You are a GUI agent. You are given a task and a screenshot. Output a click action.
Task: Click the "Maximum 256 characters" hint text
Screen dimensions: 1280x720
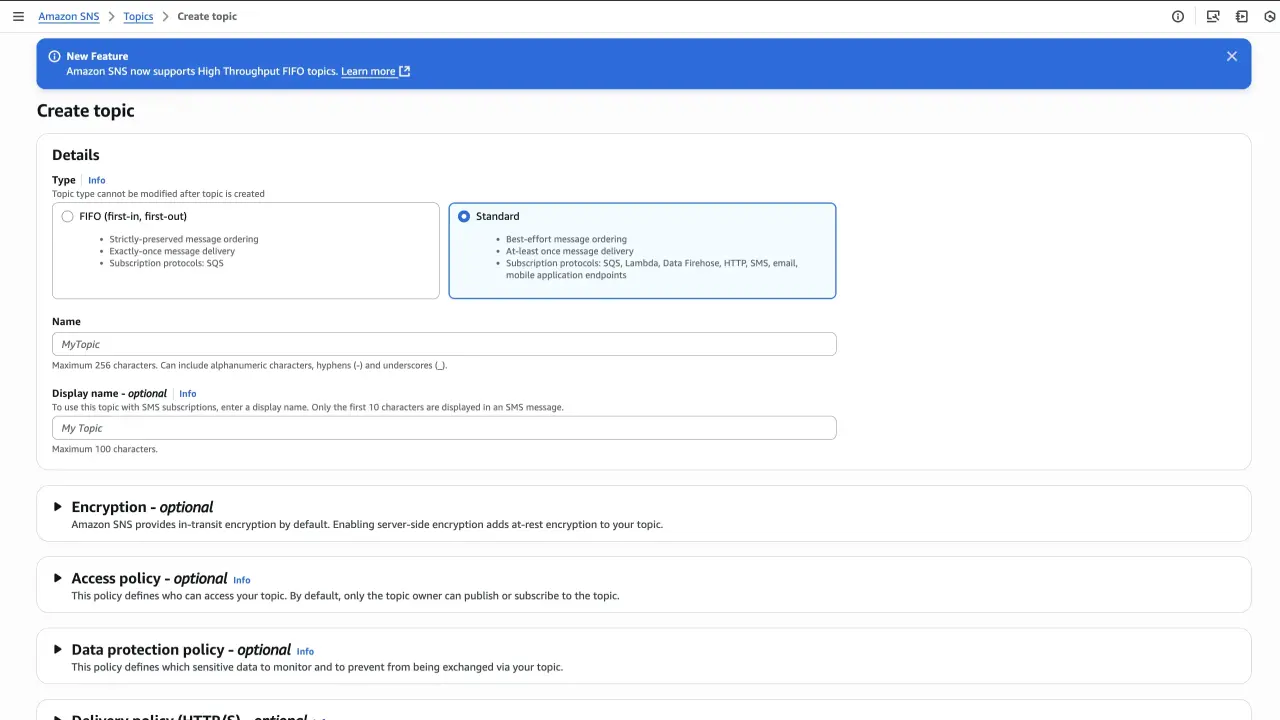[x=250, y=365]
